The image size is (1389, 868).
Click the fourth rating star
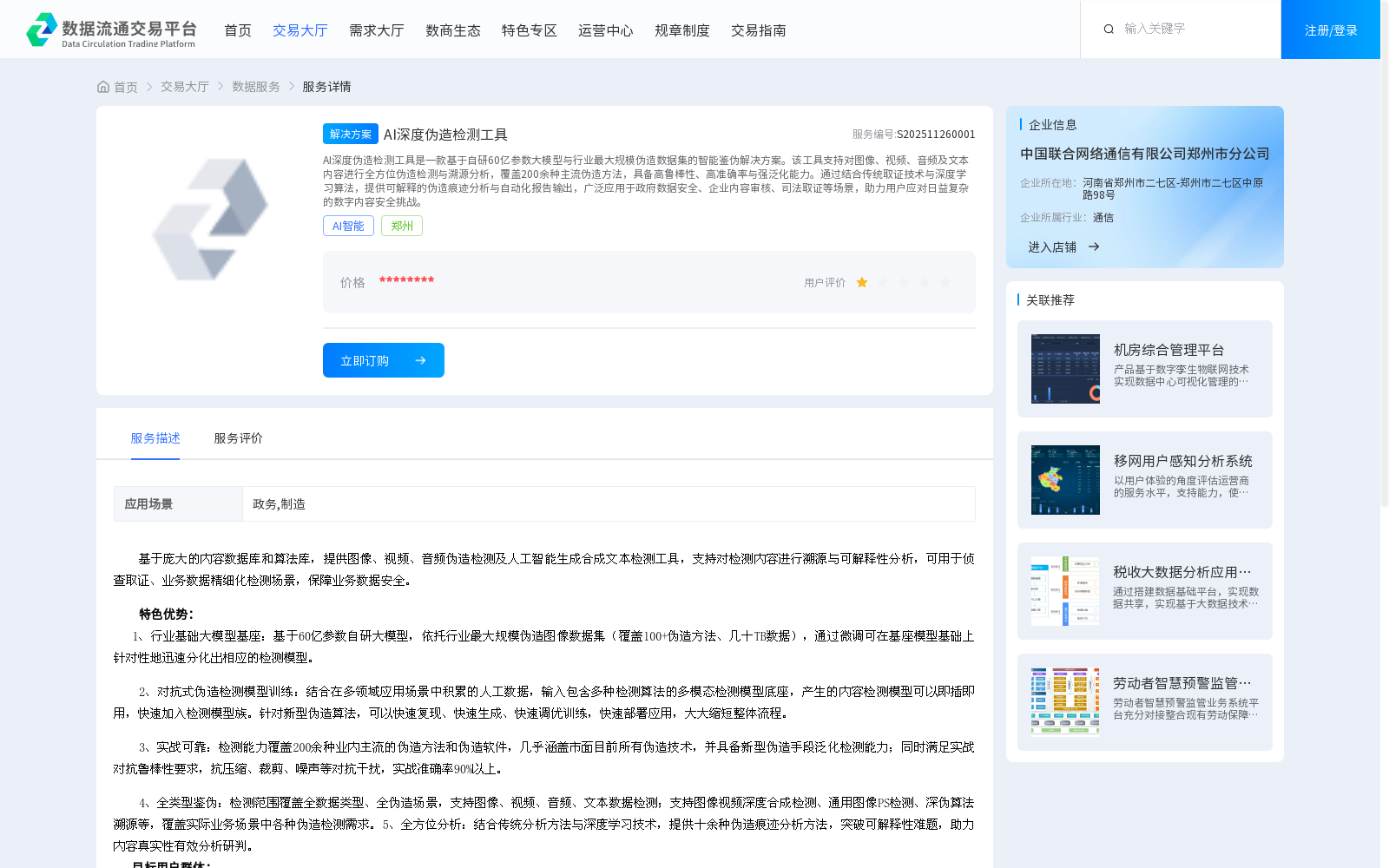coord(925,282)
